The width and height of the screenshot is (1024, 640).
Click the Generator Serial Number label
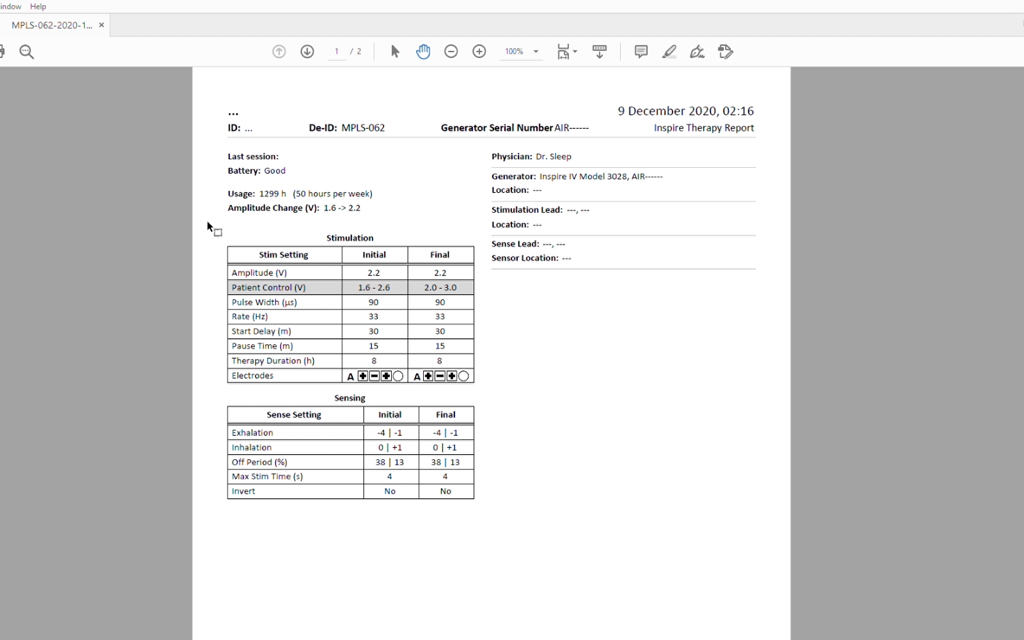click(497, 128)
